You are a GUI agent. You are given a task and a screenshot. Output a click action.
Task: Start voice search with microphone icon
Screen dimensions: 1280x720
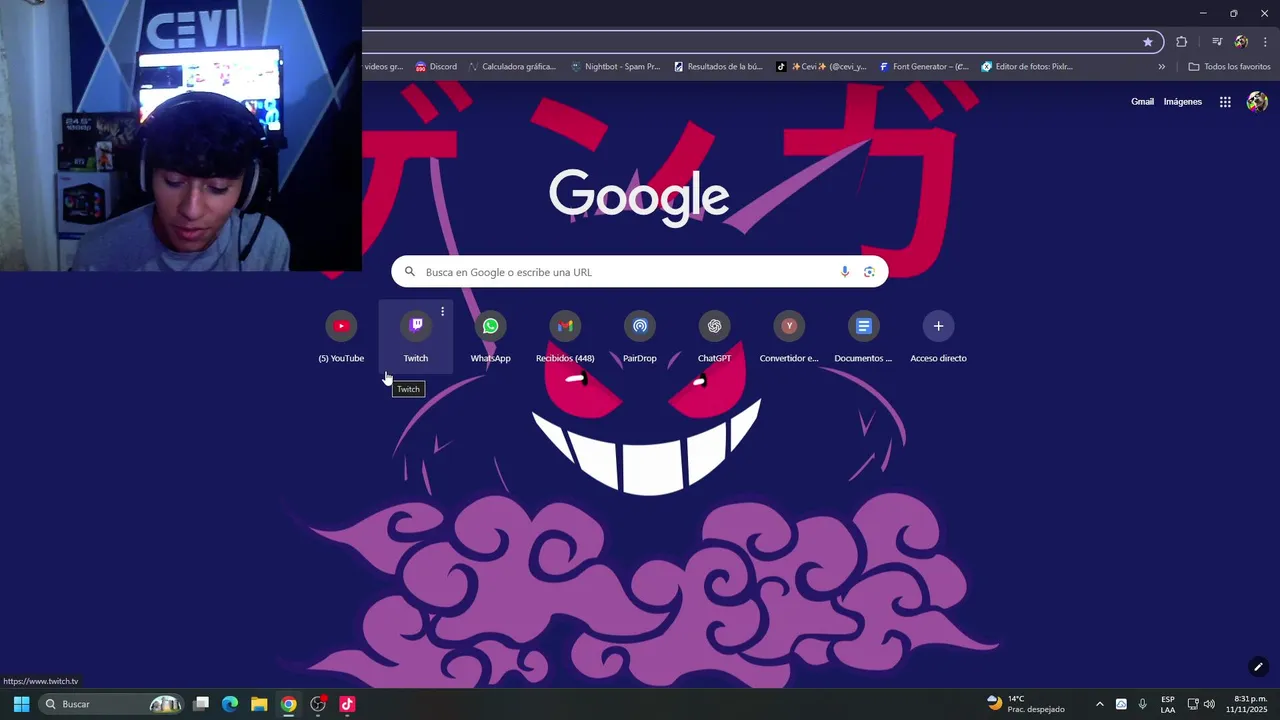click(845, 272)
